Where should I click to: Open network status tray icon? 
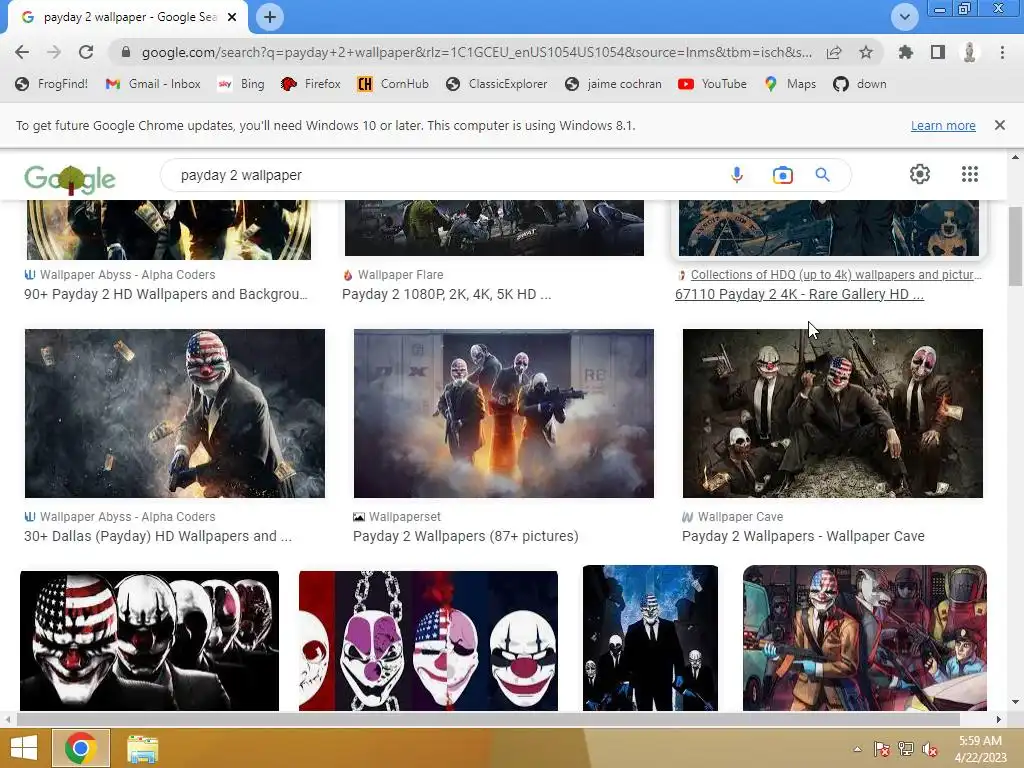coord(906,749)
